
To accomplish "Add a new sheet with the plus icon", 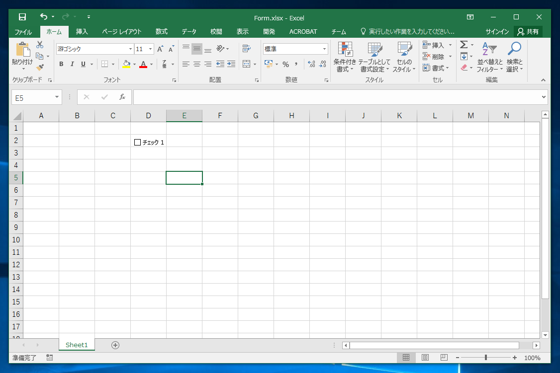I will pos(115,345).
